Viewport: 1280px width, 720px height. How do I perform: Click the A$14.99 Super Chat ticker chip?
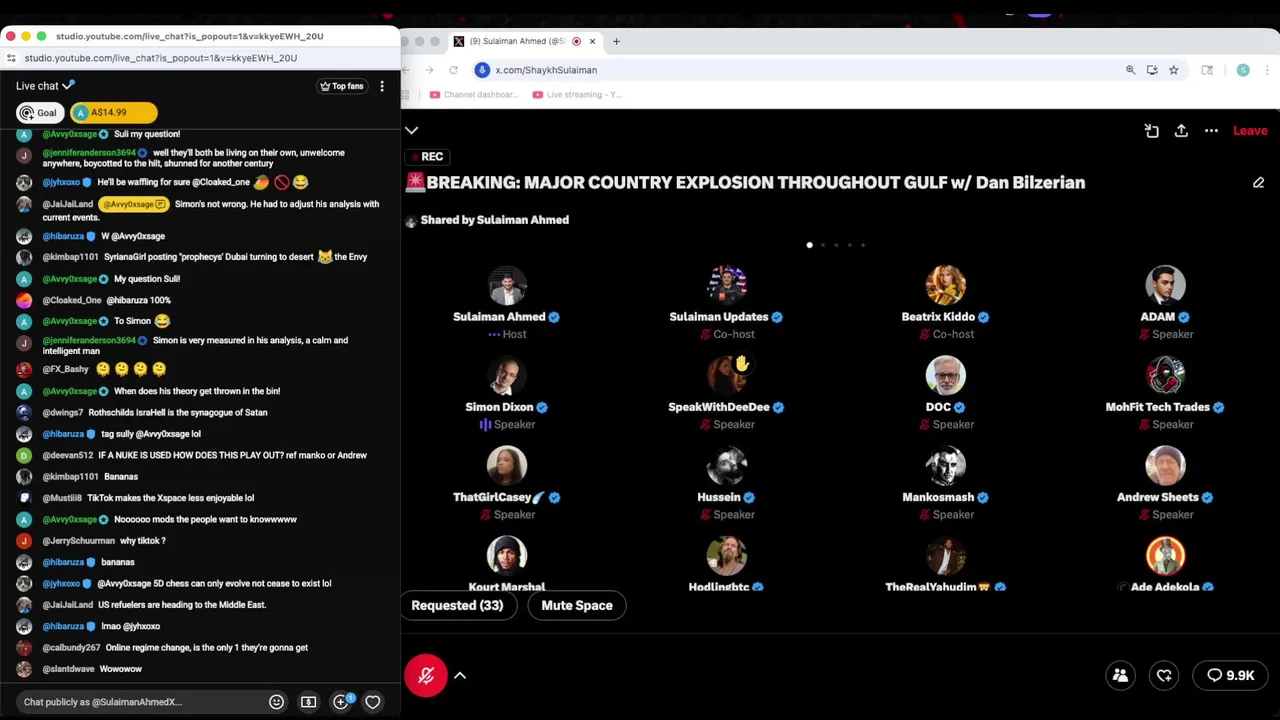[x=113, y=113]
